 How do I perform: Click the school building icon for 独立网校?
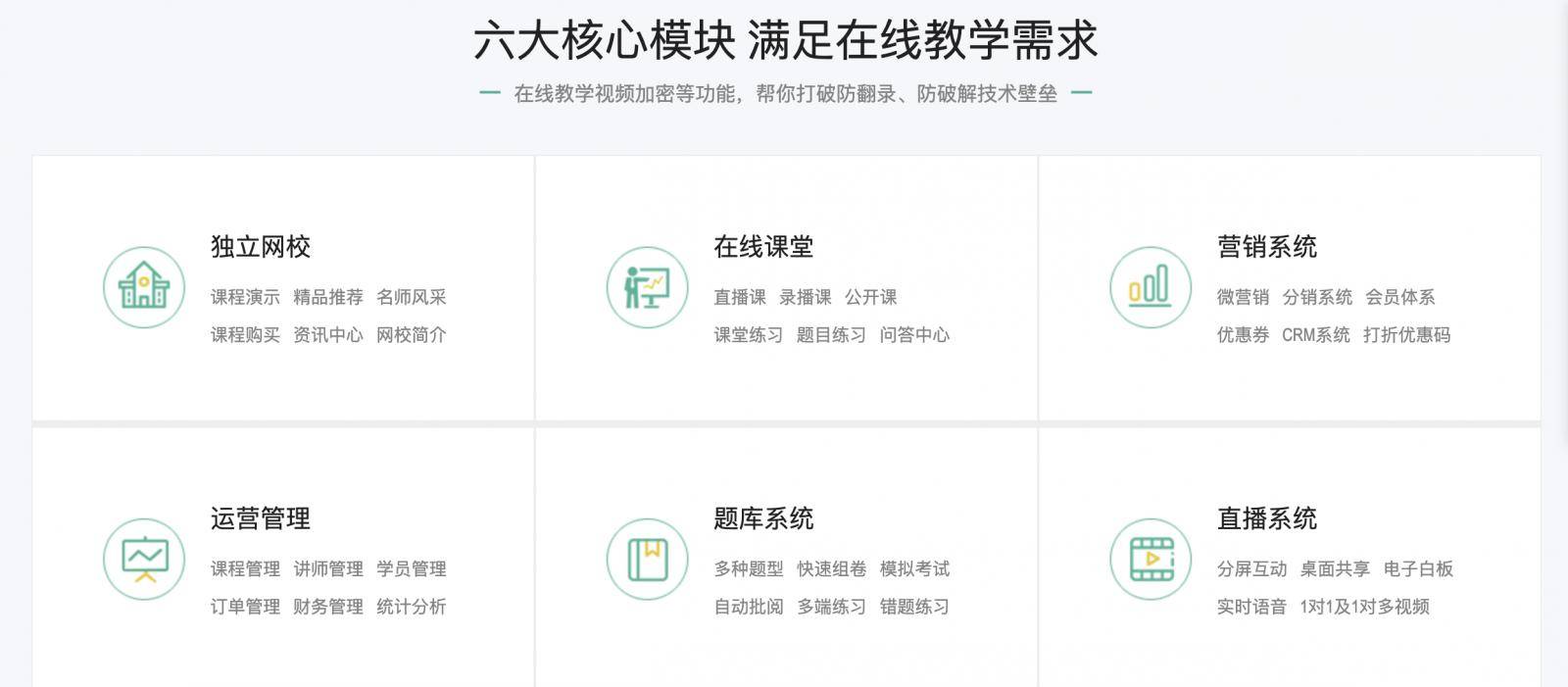(144, 287)
